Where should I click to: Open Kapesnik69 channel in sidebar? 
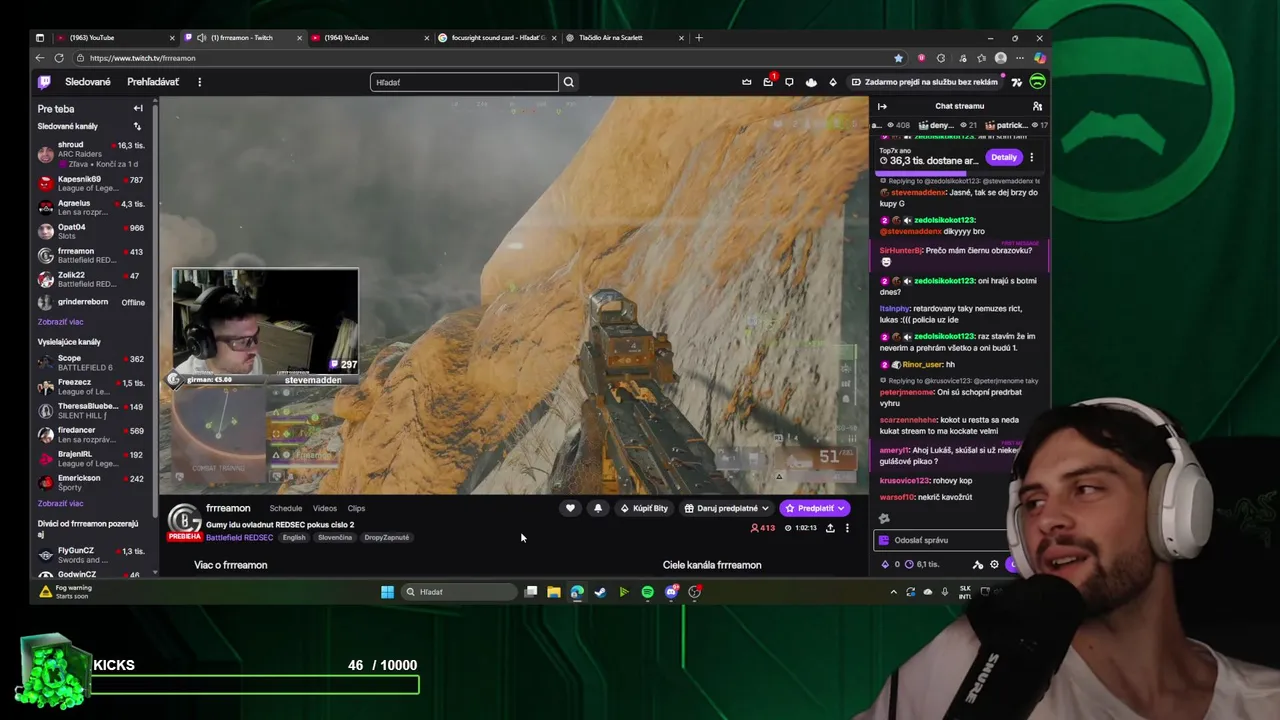coord(92,184)
